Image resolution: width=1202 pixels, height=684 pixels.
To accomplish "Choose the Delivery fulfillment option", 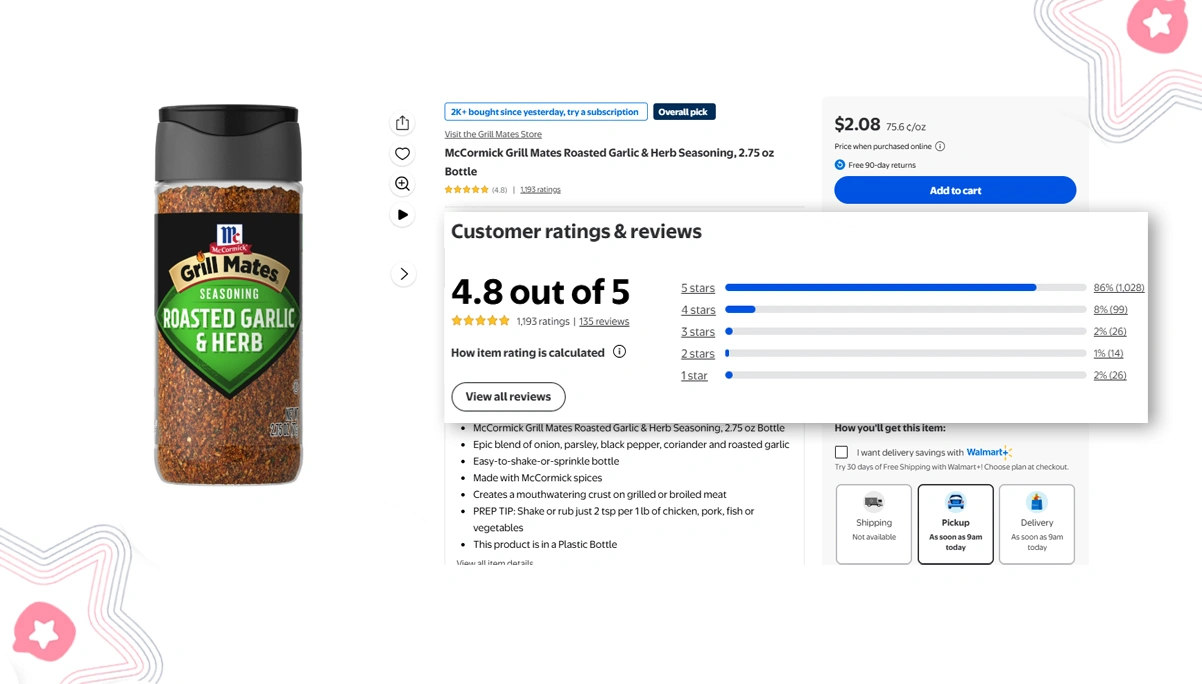I will click(x=1036, y=523).
